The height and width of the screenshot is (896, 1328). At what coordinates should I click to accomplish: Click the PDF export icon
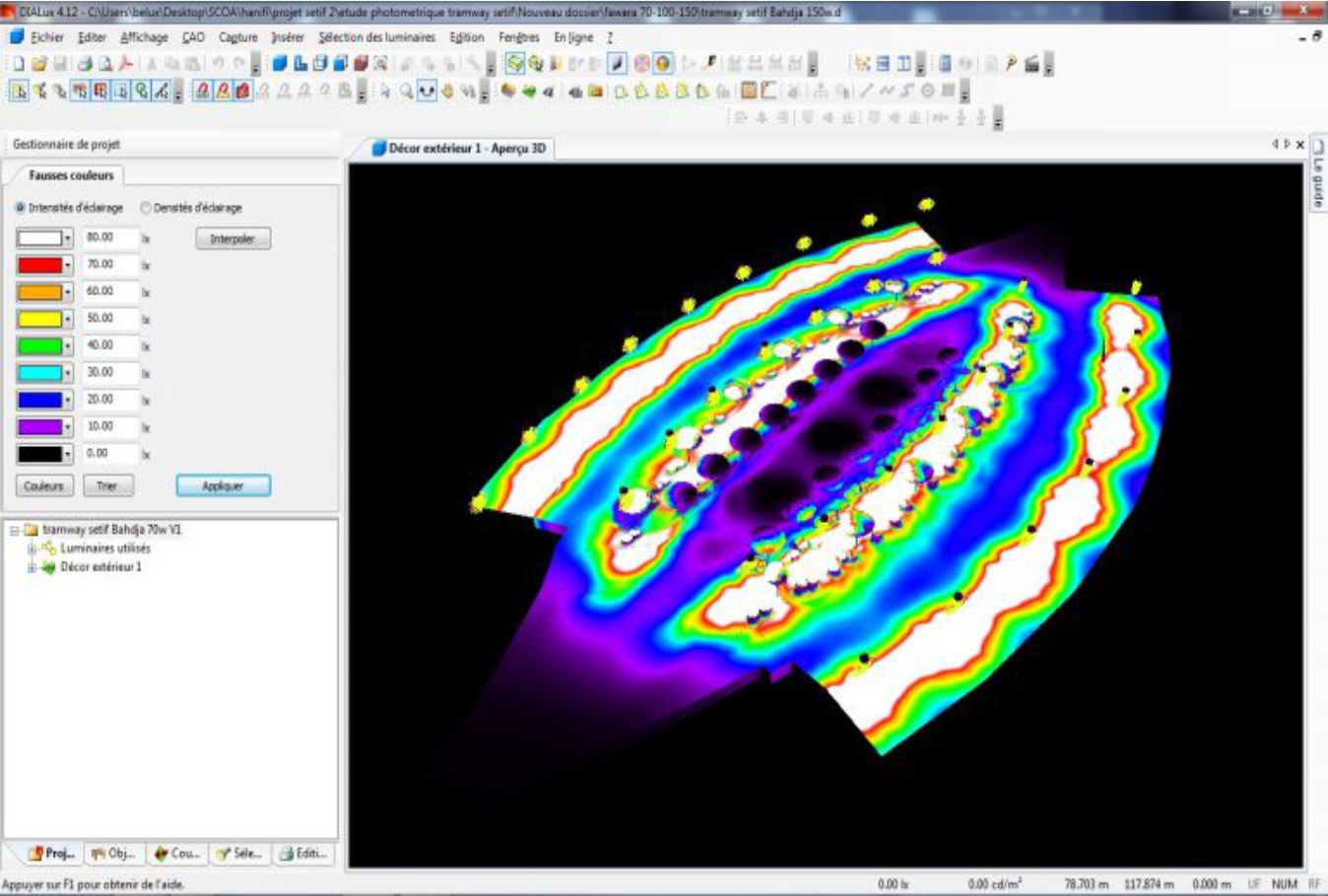click(x=126, y=64)
